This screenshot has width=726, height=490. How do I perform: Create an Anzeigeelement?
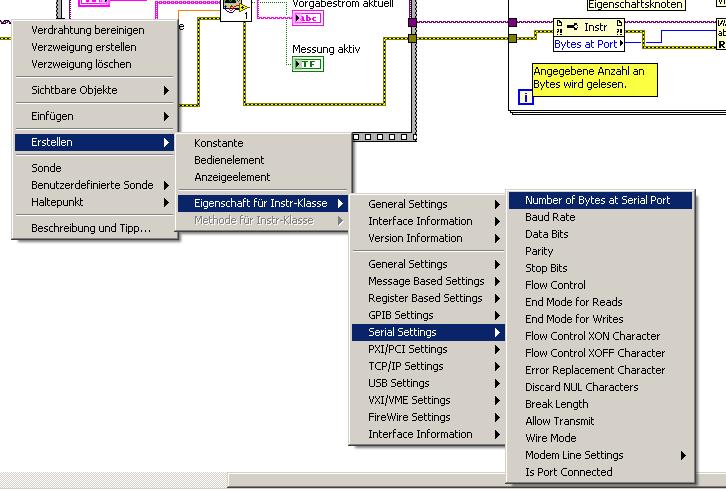pos(263,177)
